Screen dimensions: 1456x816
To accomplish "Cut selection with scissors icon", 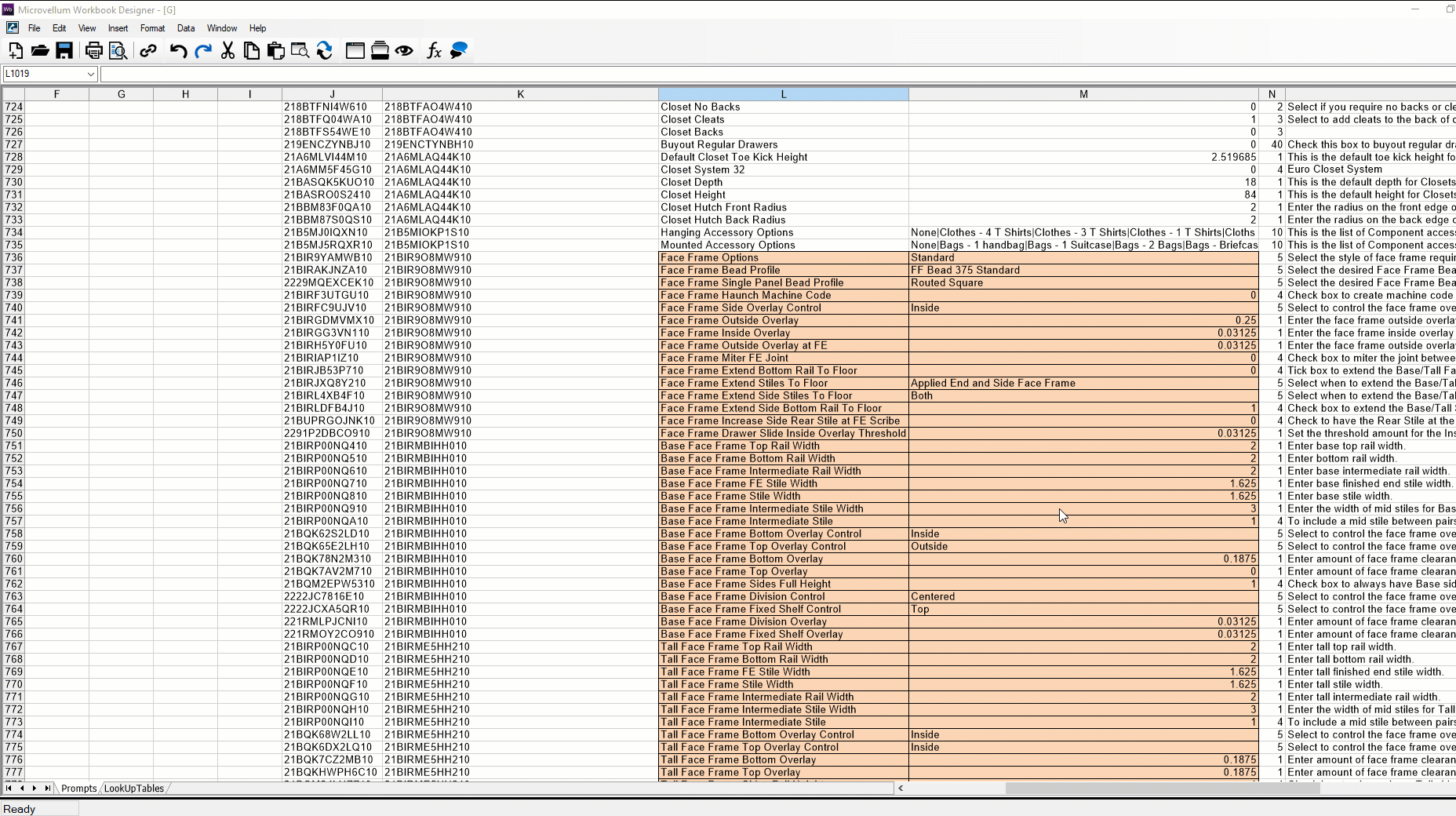I will 227,51.
